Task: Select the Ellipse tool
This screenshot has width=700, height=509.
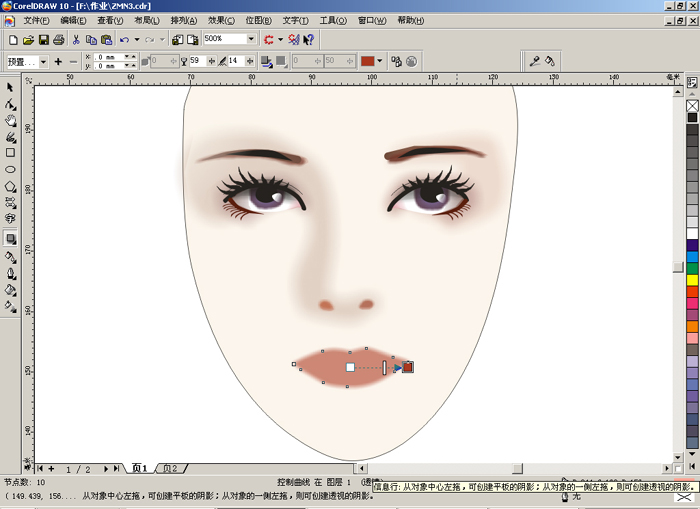Action: [10, 169]
